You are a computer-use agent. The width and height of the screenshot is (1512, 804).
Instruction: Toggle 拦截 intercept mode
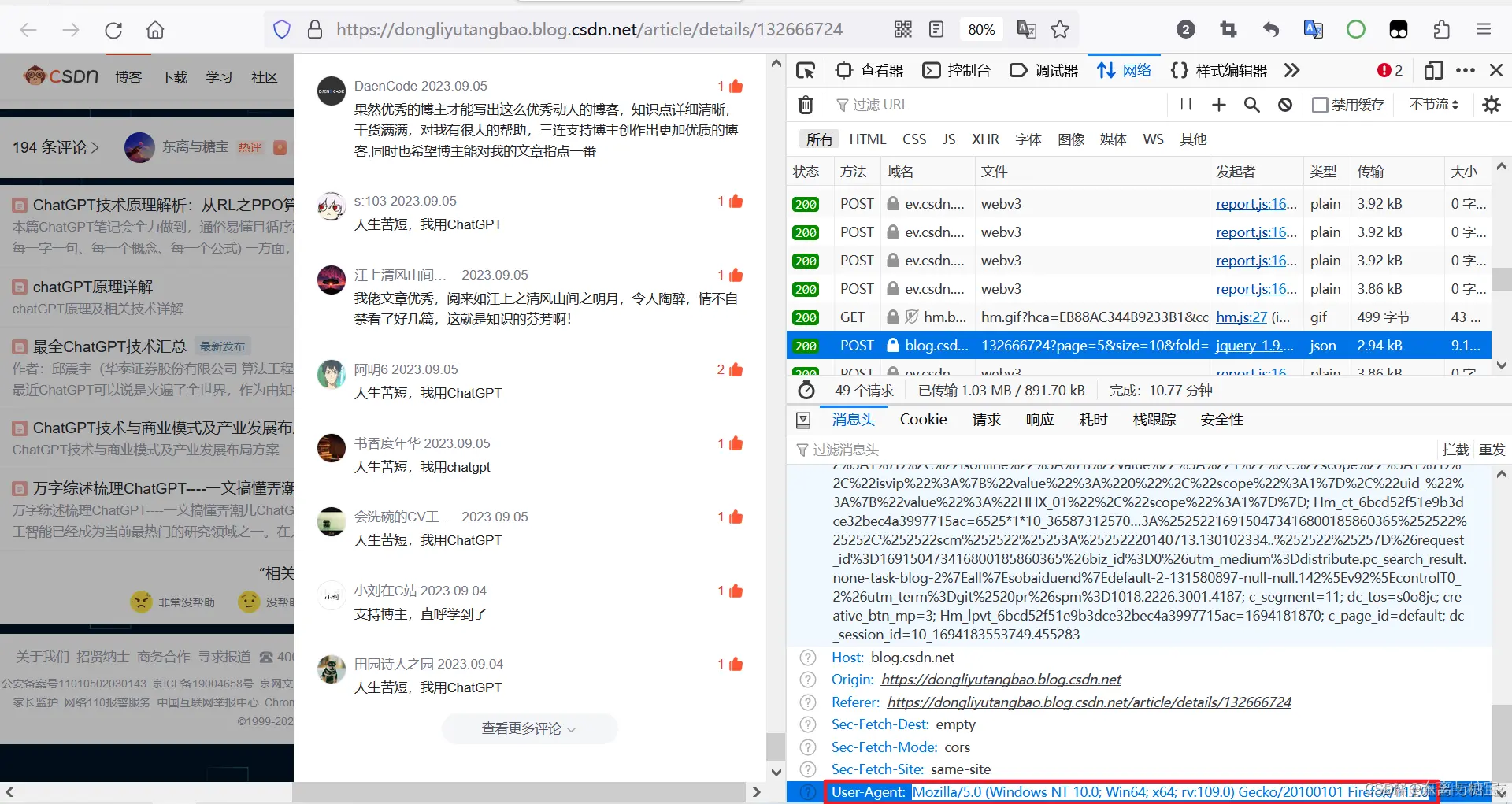click(1456, 450)
